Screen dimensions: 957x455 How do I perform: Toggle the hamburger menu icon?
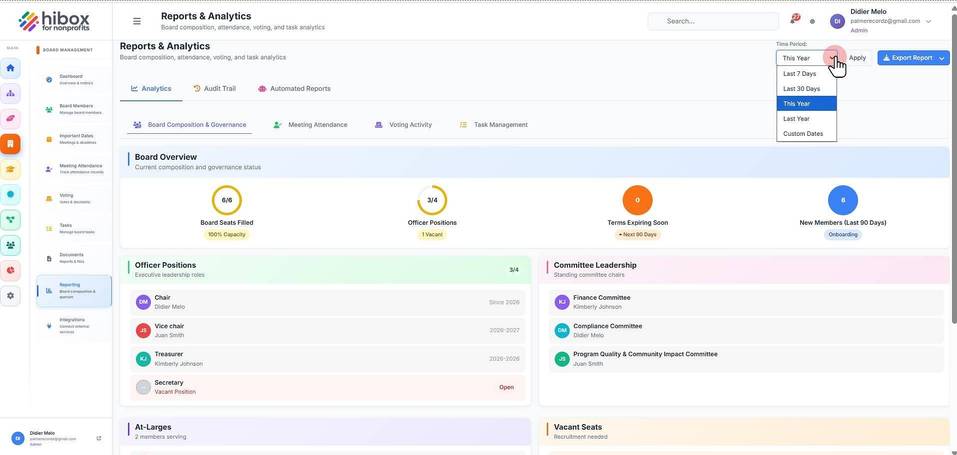coord(137,21)
